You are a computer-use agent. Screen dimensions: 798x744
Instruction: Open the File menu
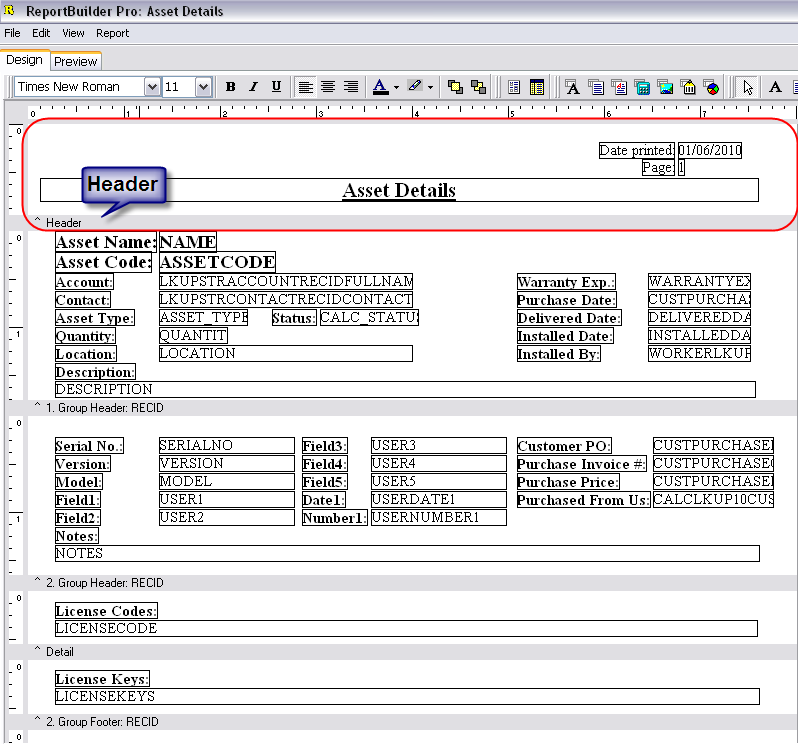[x=12, y=33]
